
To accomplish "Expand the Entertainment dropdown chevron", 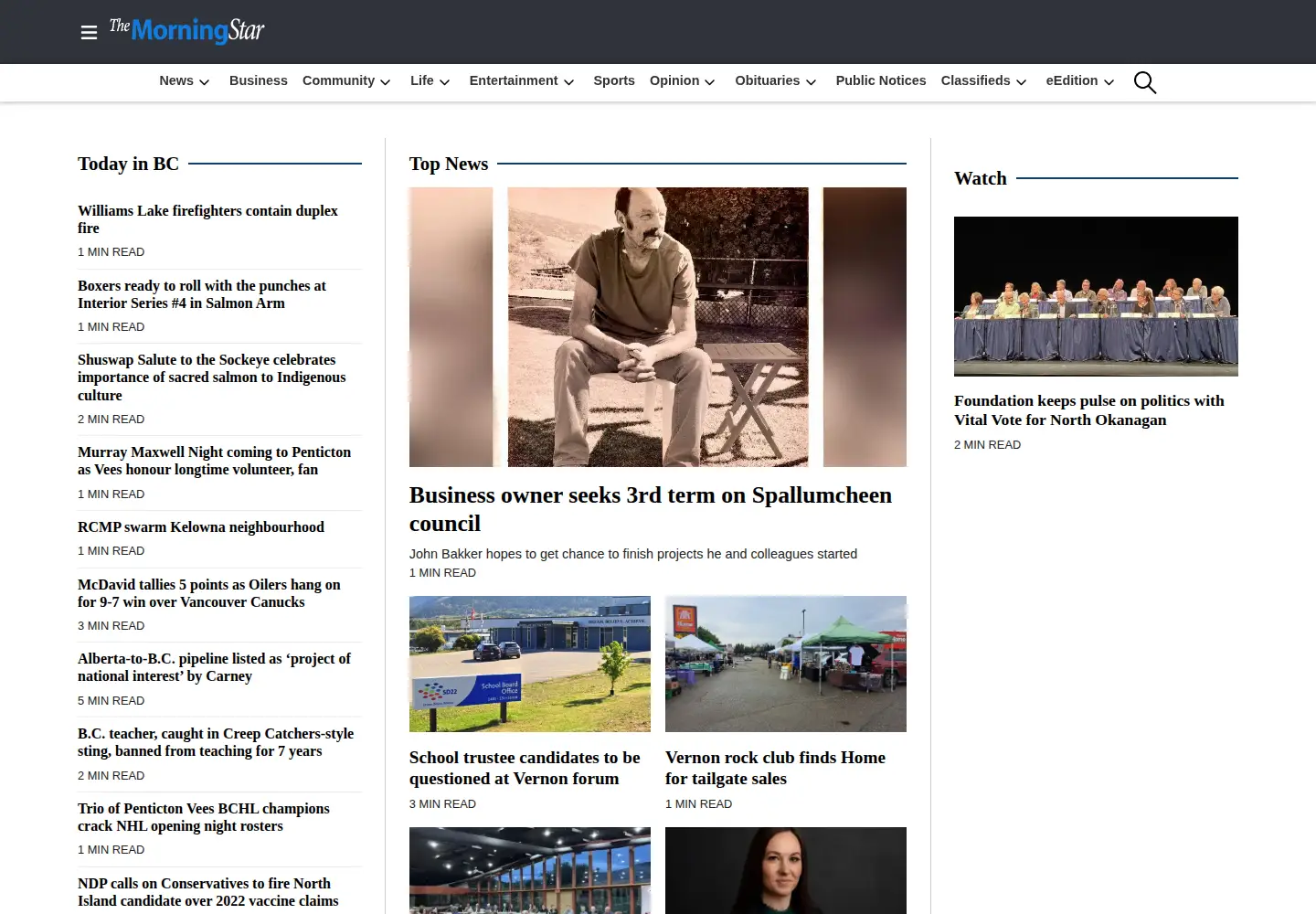I will click(x=569, y=82).
